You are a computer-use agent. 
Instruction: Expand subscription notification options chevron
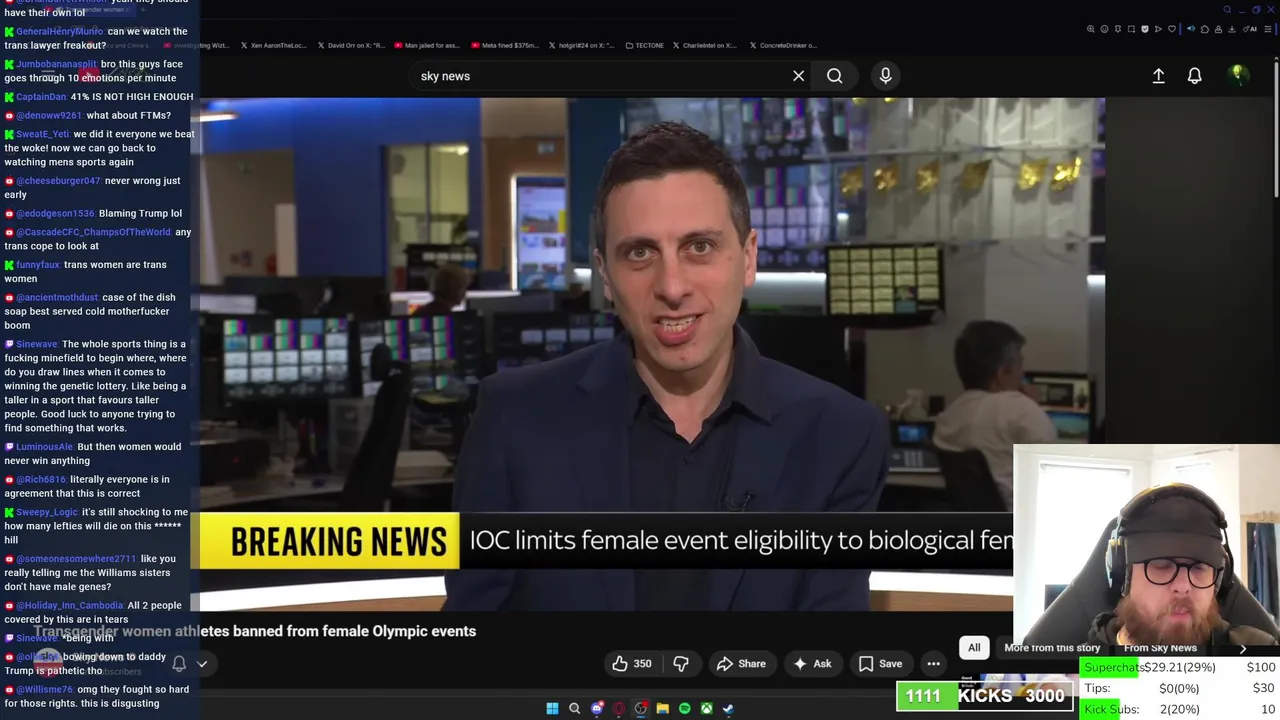202,663
